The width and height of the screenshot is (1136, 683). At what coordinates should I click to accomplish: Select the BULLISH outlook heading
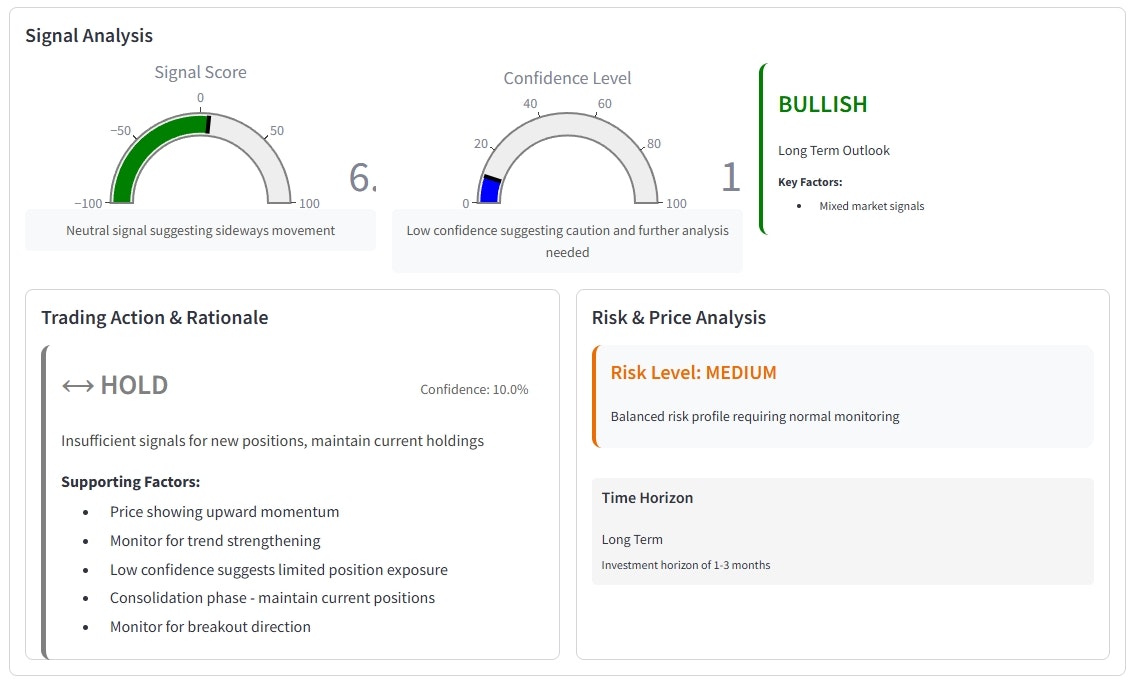822,104
